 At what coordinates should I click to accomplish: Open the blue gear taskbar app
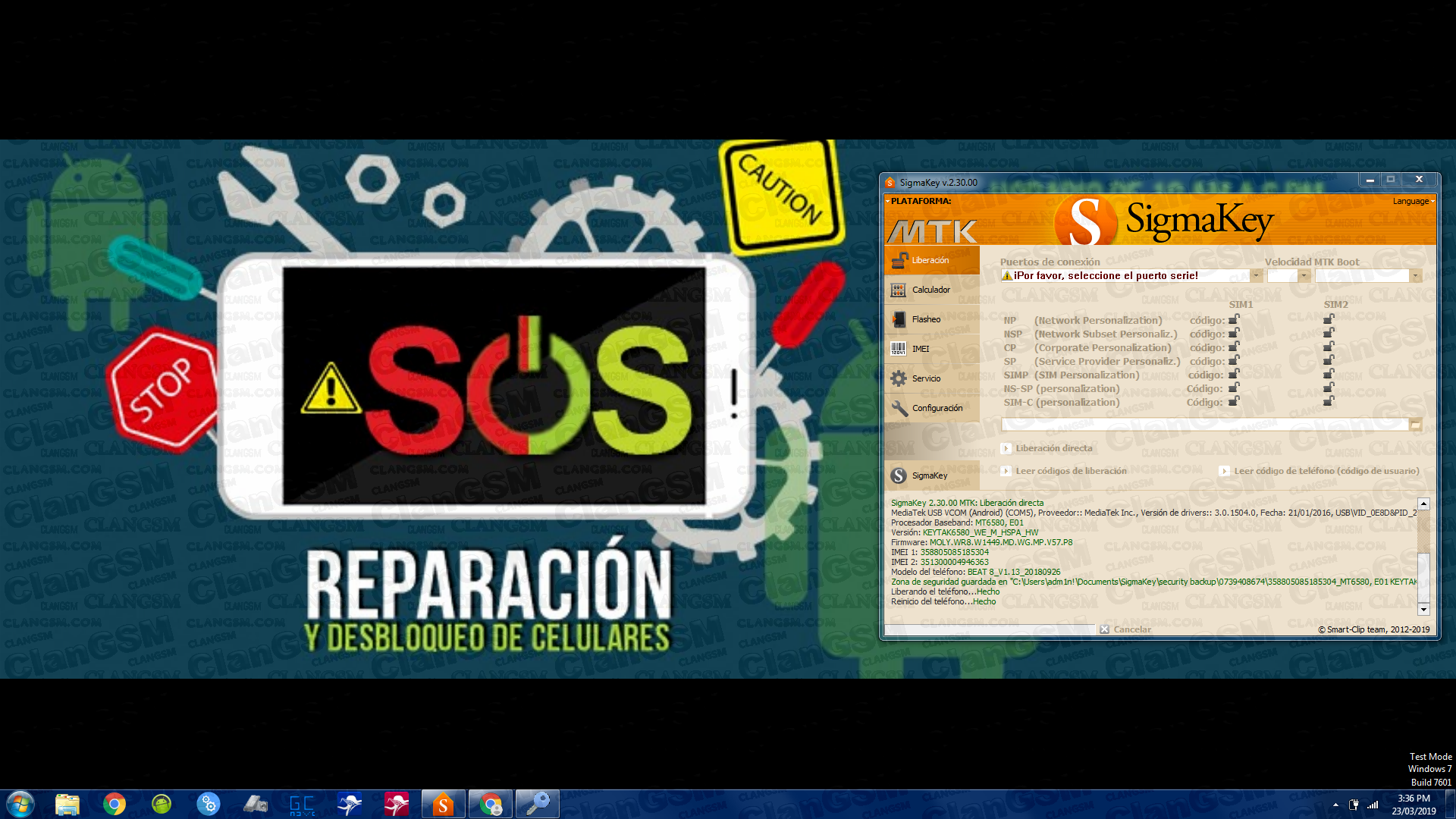point(209,804)
